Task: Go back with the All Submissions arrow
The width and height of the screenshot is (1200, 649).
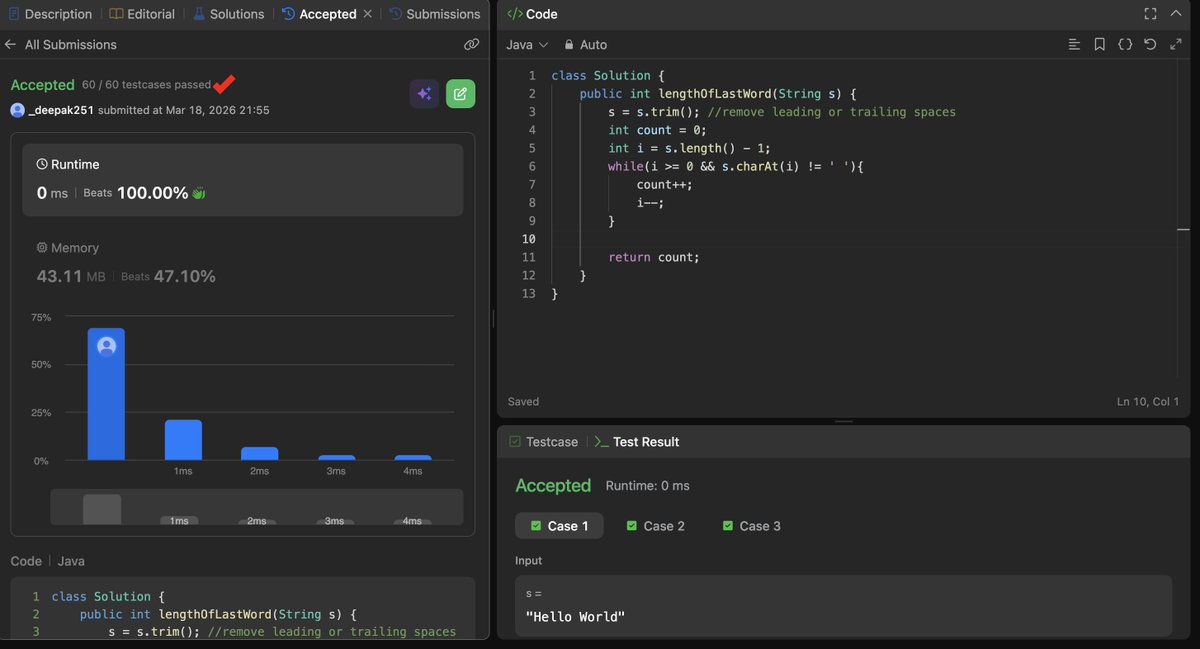Action: (11, 45)
